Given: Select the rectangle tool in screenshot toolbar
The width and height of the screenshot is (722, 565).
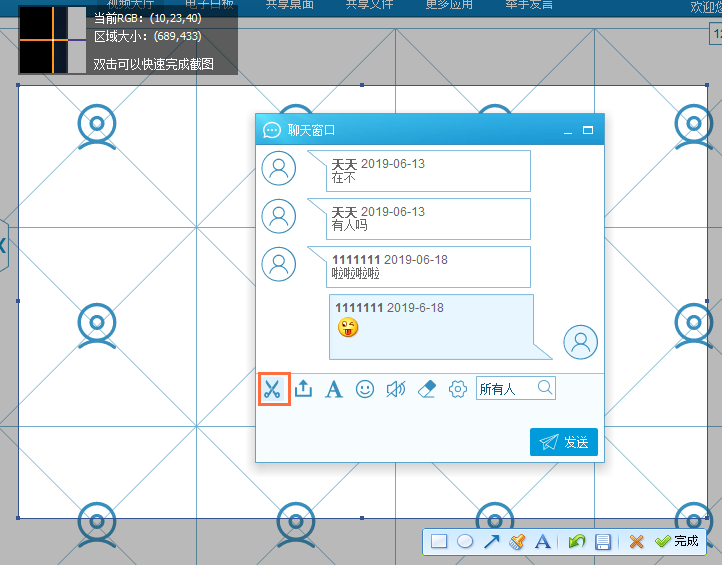Looking at the screenshot, I should click(x=439, y=542).
